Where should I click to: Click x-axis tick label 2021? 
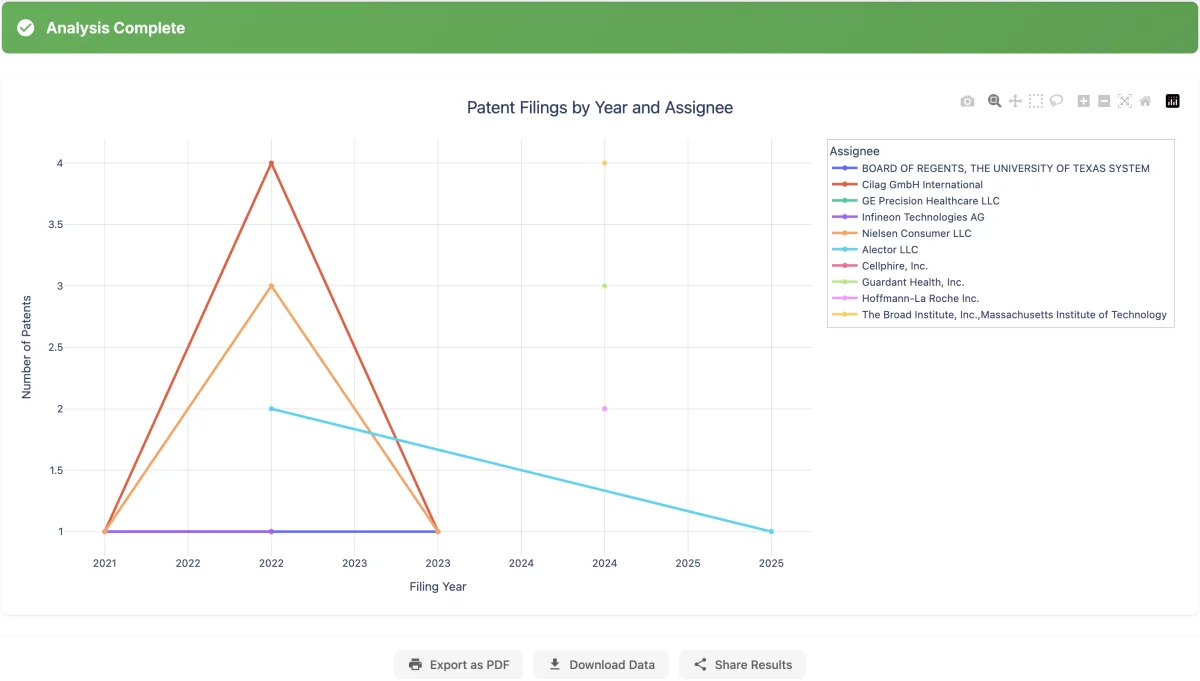[104, 563]
